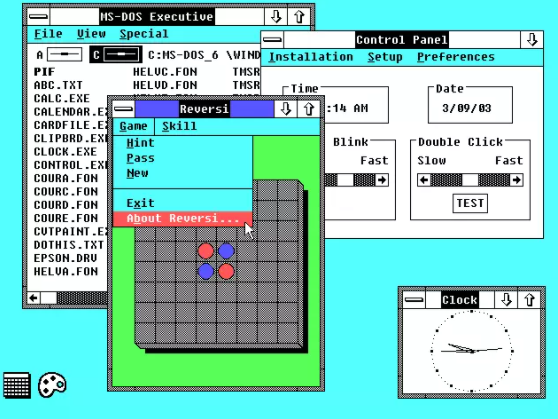Select COURE.FON in file list
The height and width of the screenshot is (419, 558).
point(66,218)
